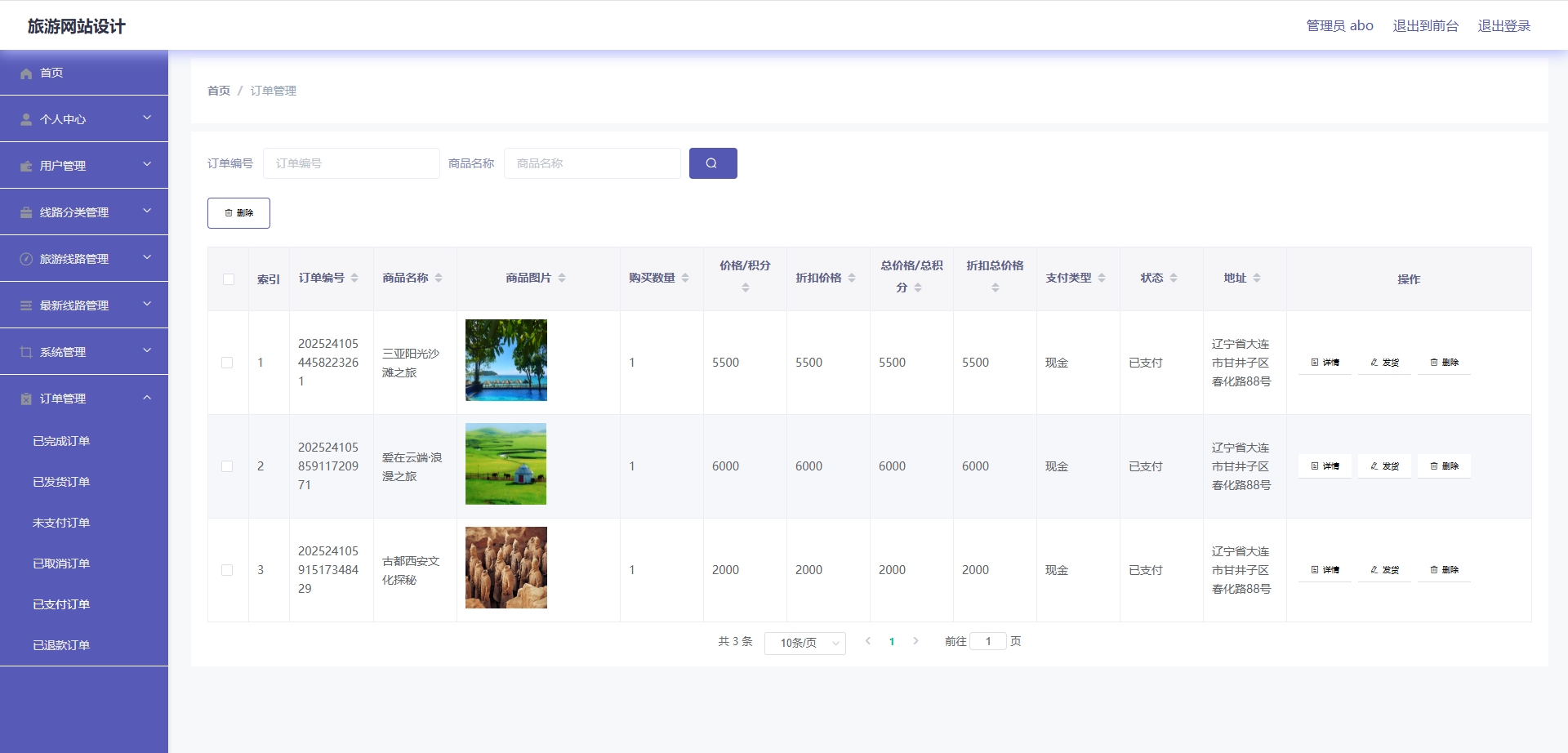Screen dimensions: 1568x753
Task: Sort by 折扣总价格 column arrows
Action: (996, 288)
